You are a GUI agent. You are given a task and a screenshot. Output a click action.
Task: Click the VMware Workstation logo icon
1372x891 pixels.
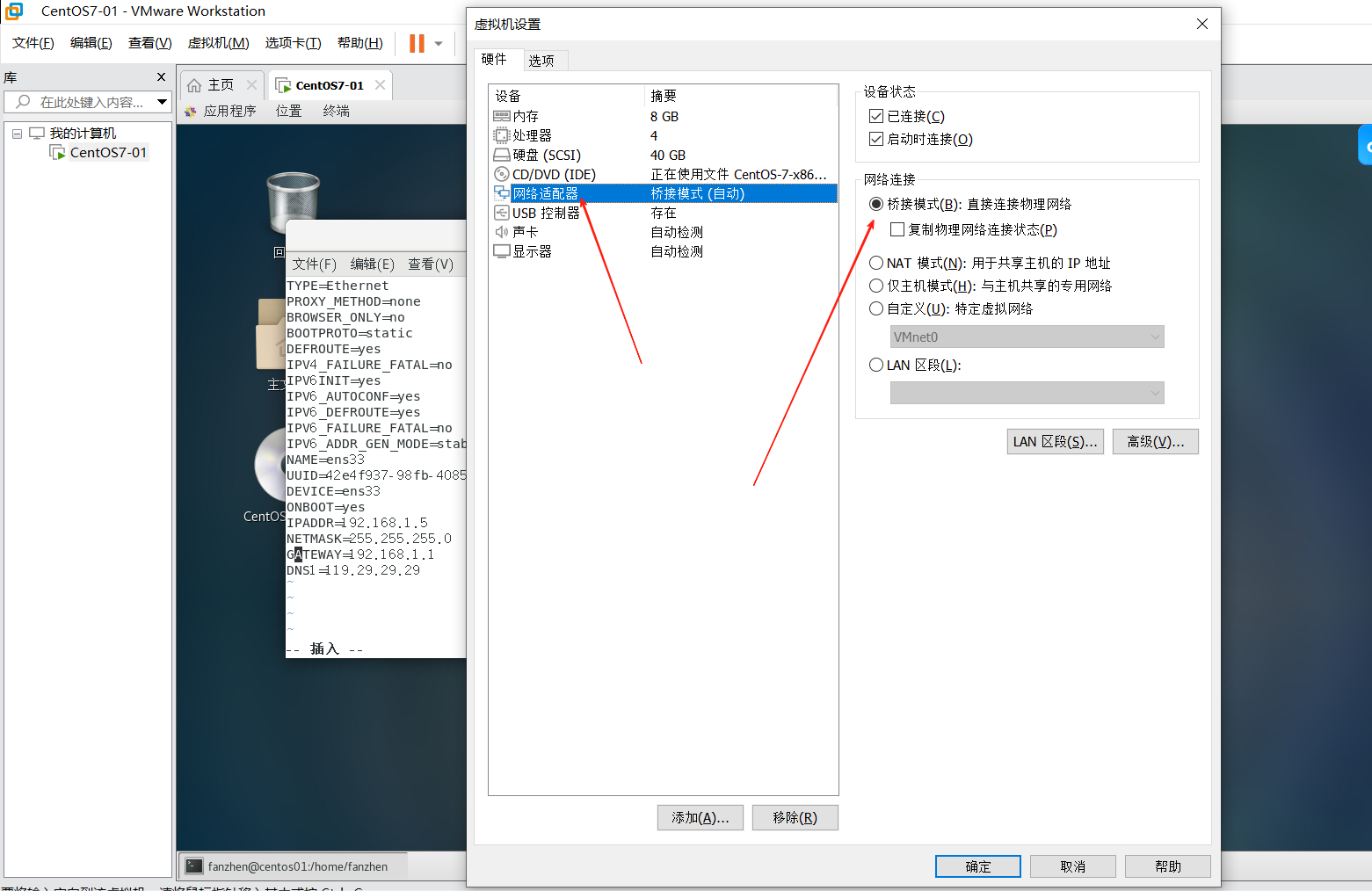[14, 11]
